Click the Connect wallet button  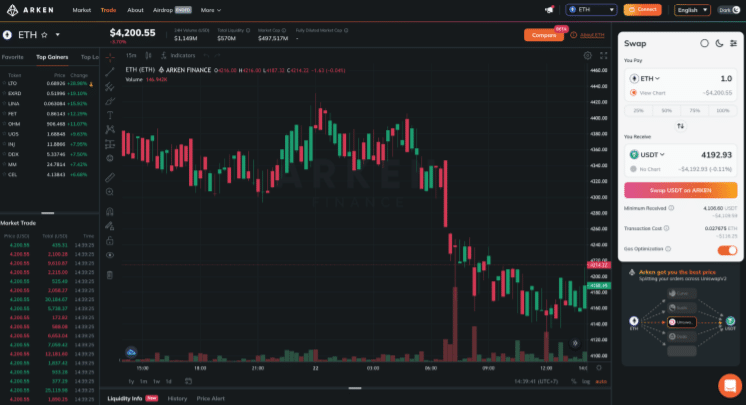643,10
